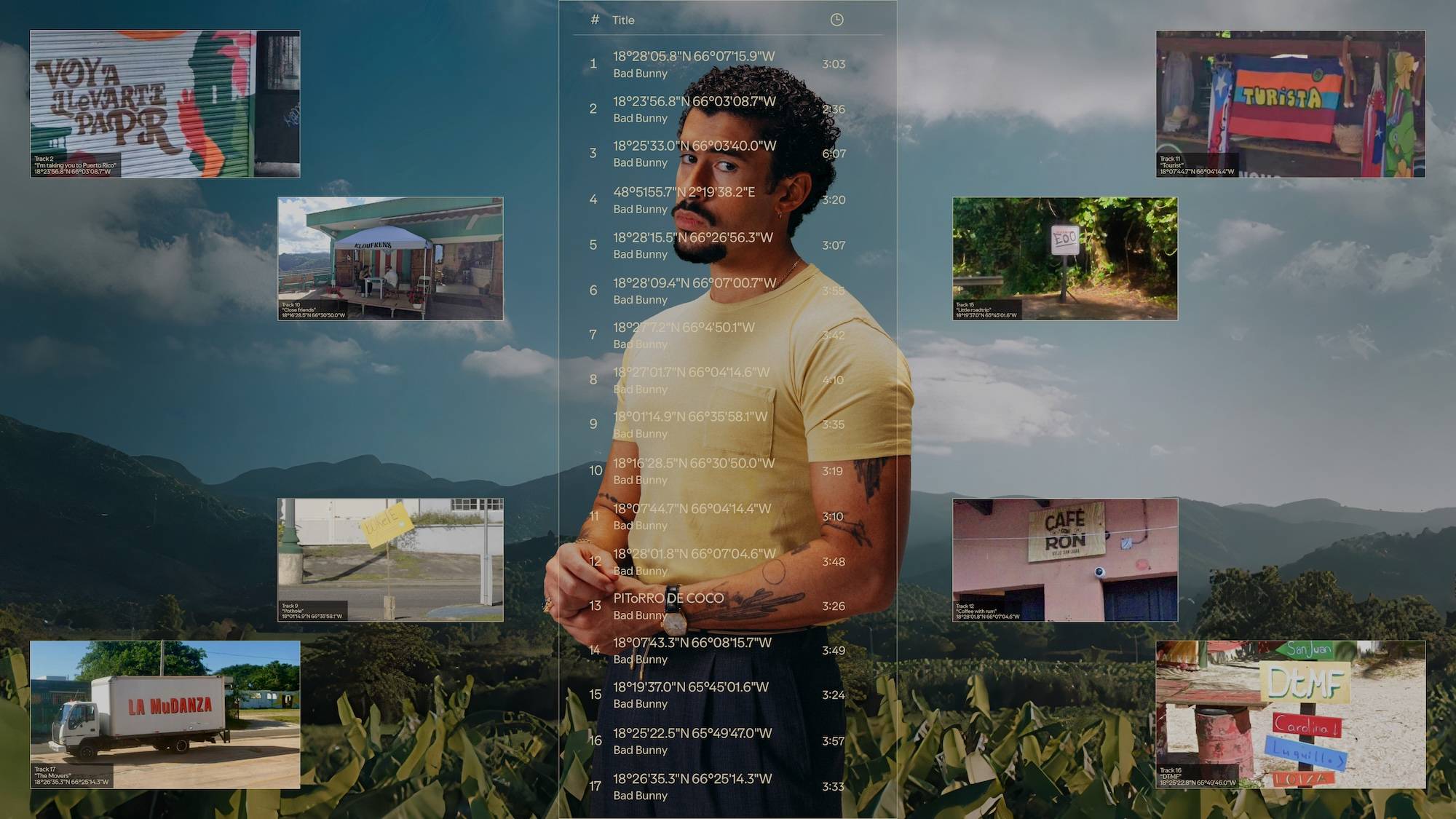Click the clock duration column icon
Screen dimensions: 1456x819
836,20
